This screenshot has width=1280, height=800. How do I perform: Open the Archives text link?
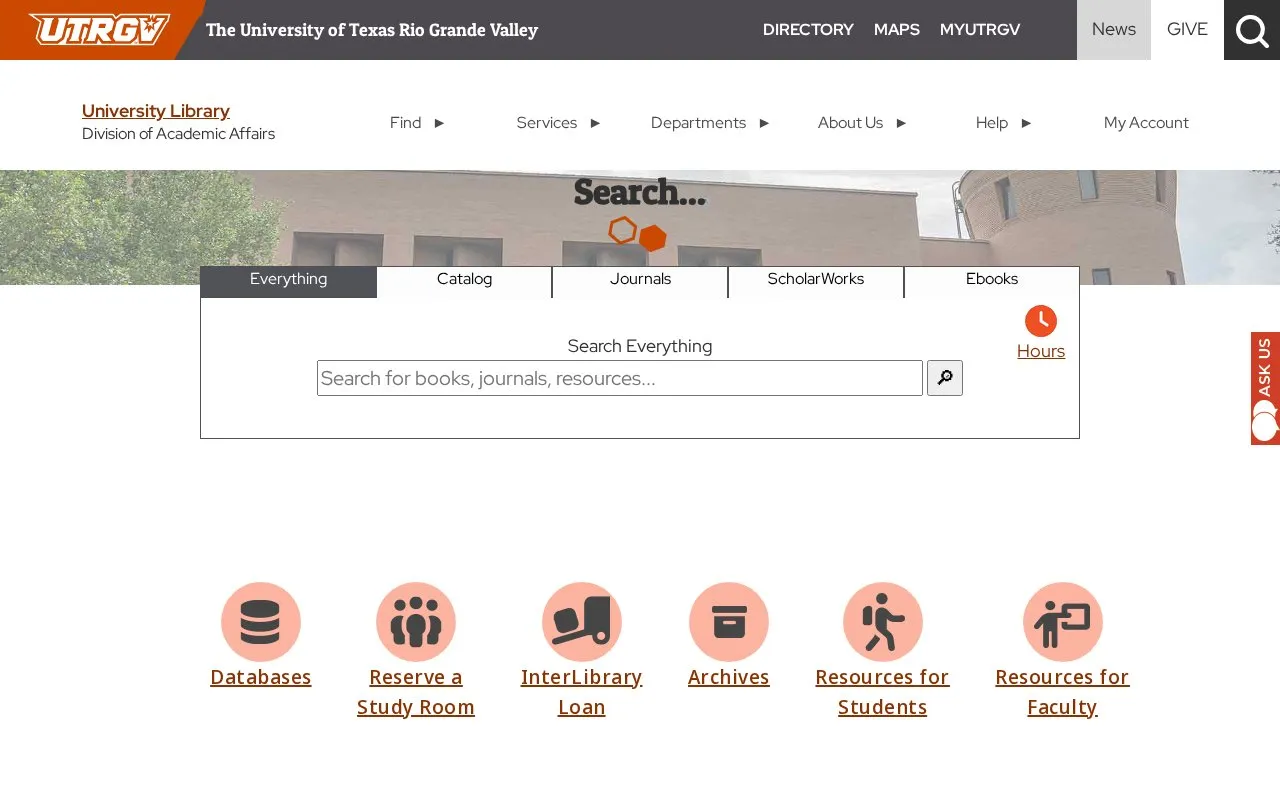[729, 677]
